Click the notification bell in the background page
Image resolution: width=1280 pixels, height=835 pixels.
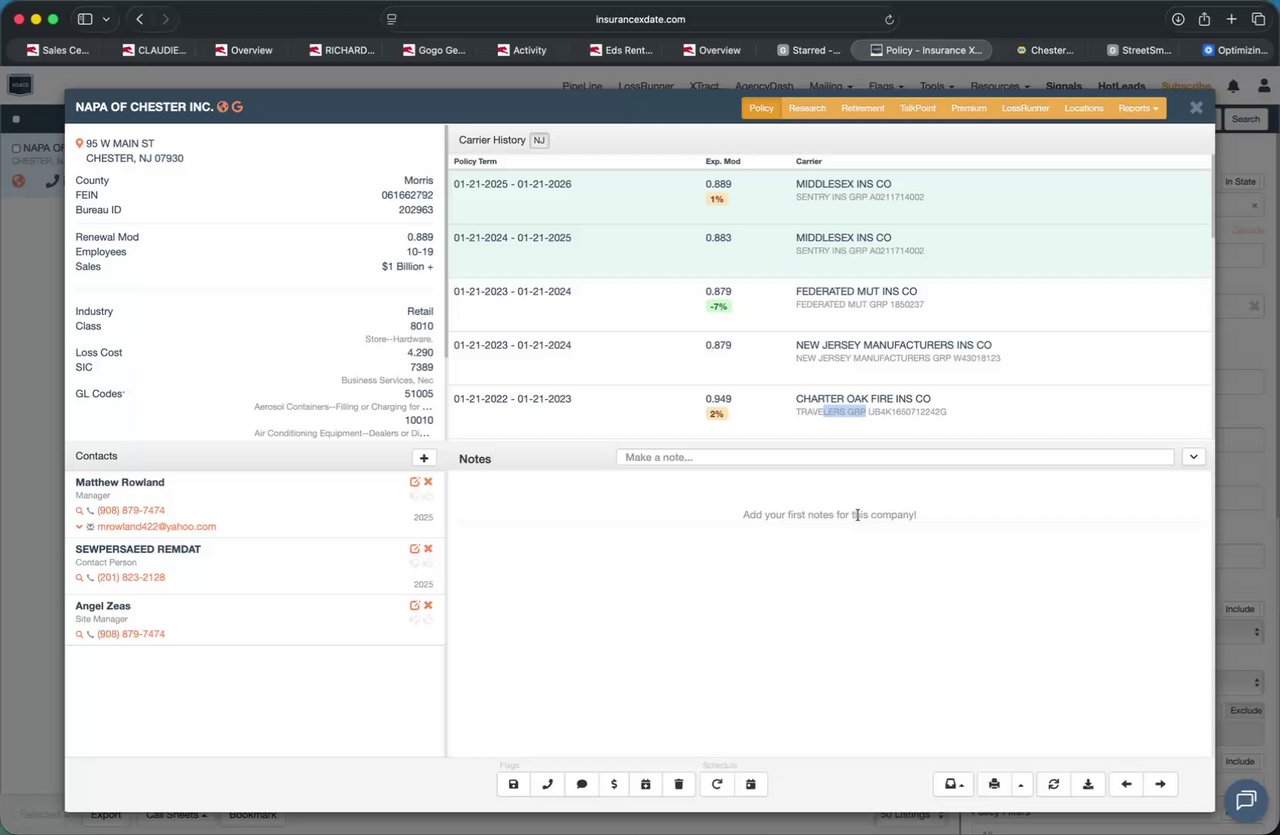[x=1234, y=87]
